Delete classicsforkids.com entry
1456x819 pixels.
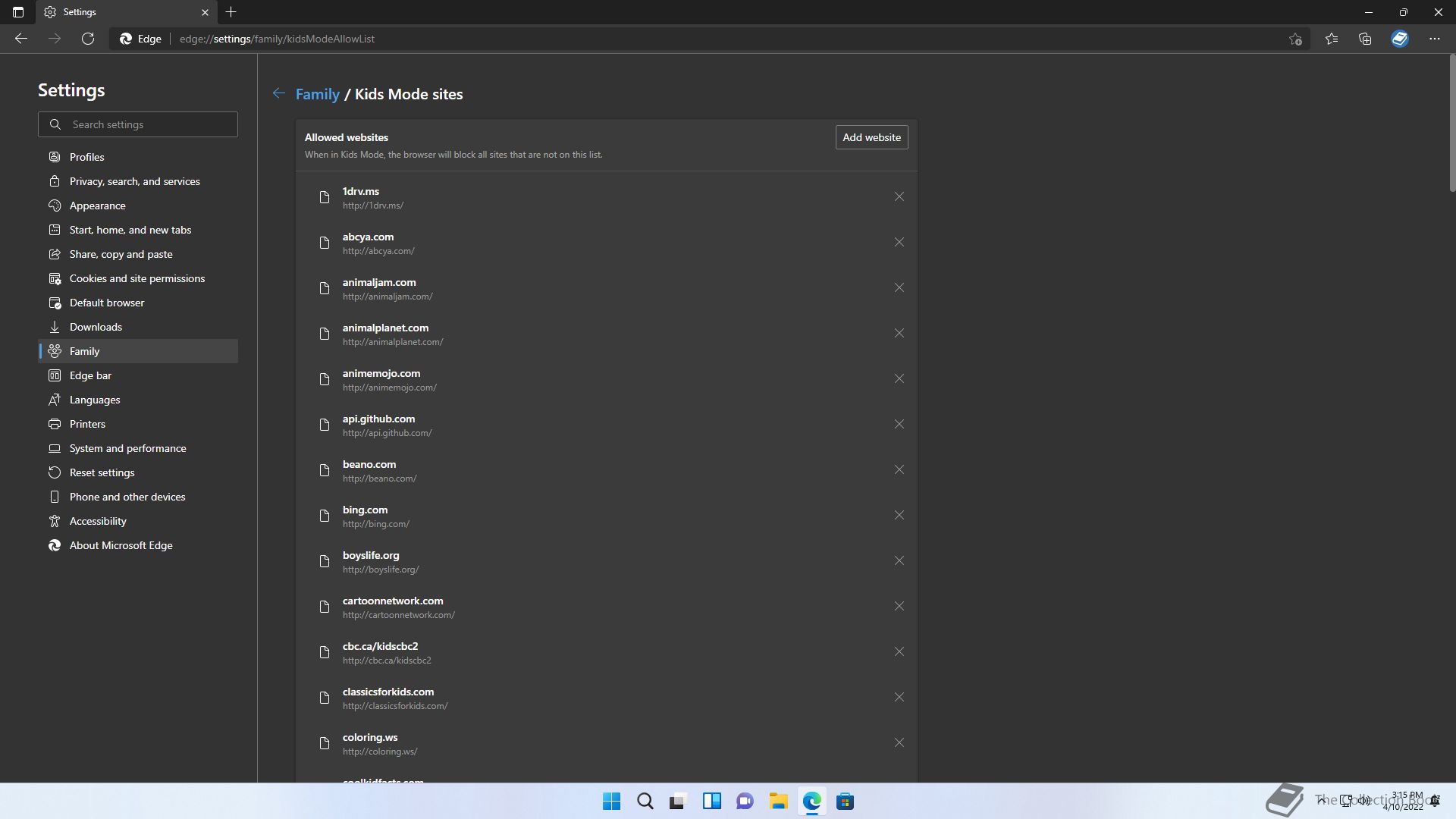point(899,698)
